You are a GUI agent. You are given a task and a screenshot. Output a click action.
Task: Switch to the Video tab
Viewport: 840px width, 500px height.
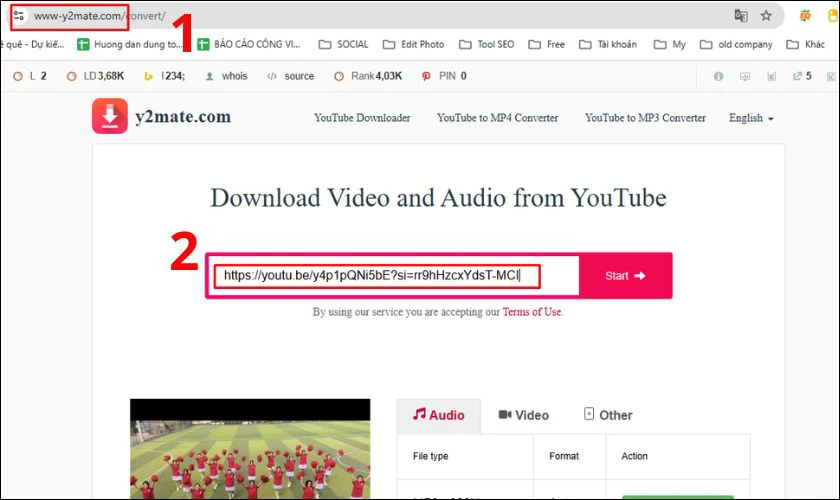click(523, 415)
